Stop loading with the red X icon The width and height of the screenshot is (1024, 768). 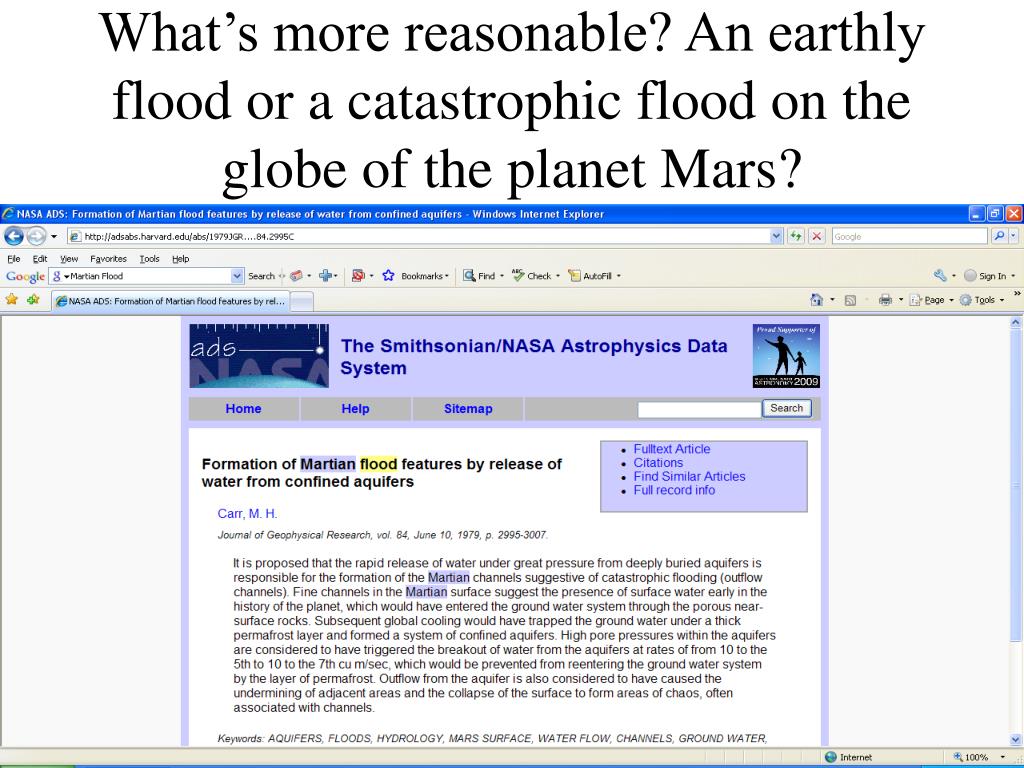click(x=816, y=236)
